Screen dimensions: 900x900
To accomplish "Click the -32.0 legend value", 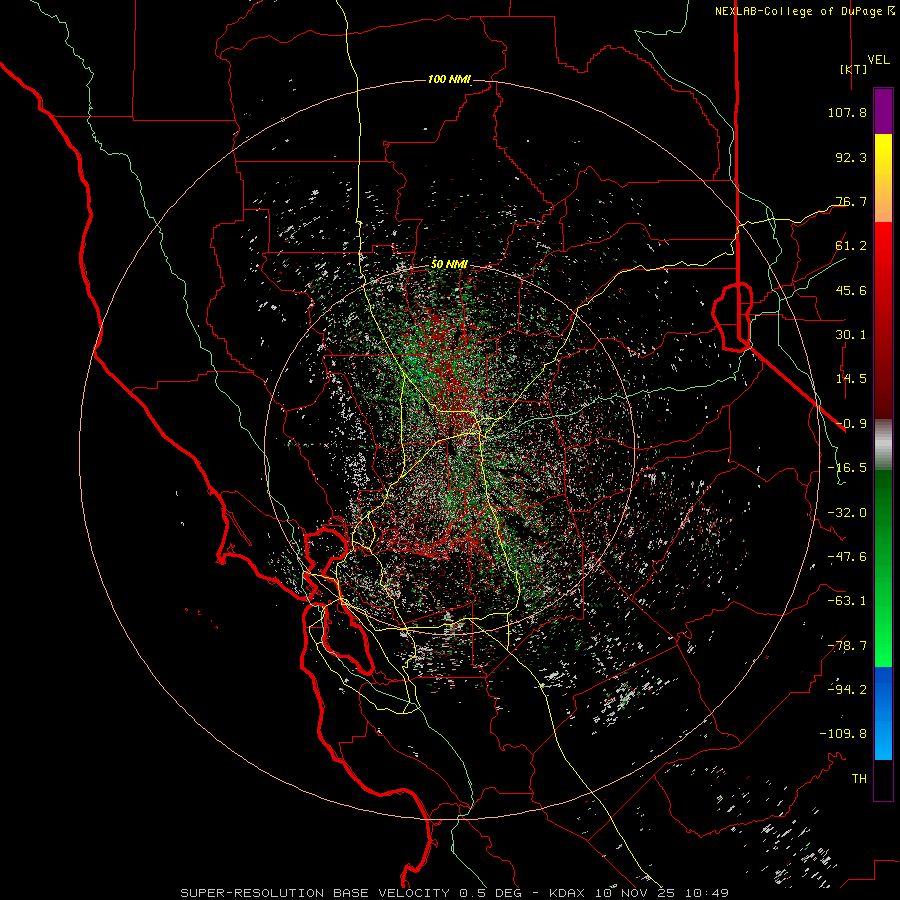I will [x=847, y=513].
